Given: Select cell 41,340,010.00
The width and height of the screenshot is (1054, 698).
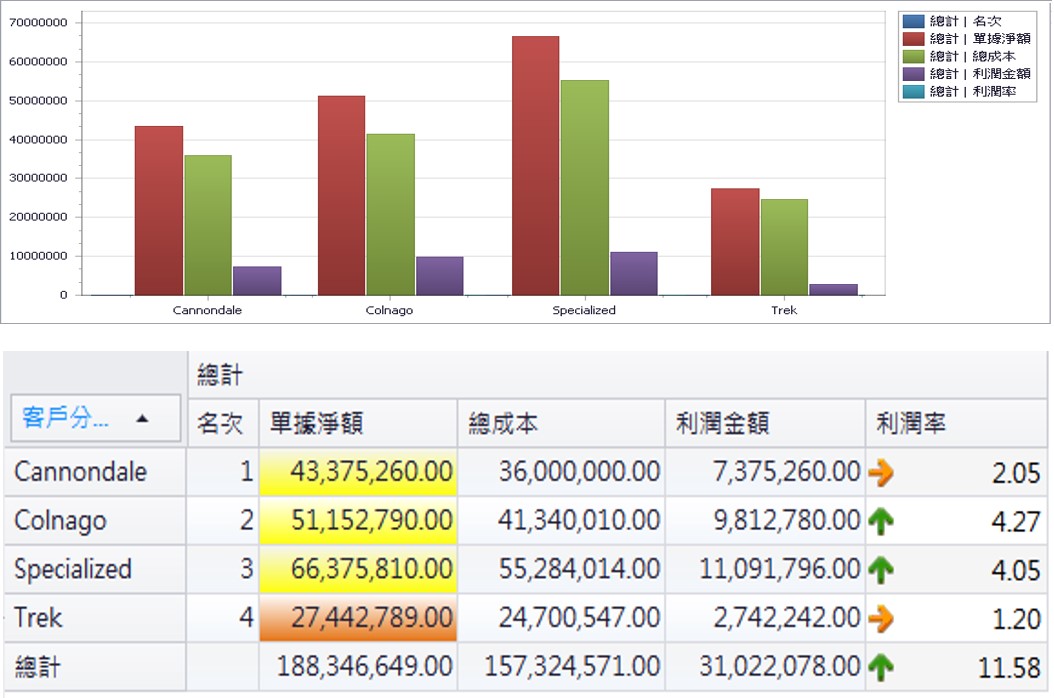Looking at the screenshot, I should pyautogui.click(x=561, y=520).
